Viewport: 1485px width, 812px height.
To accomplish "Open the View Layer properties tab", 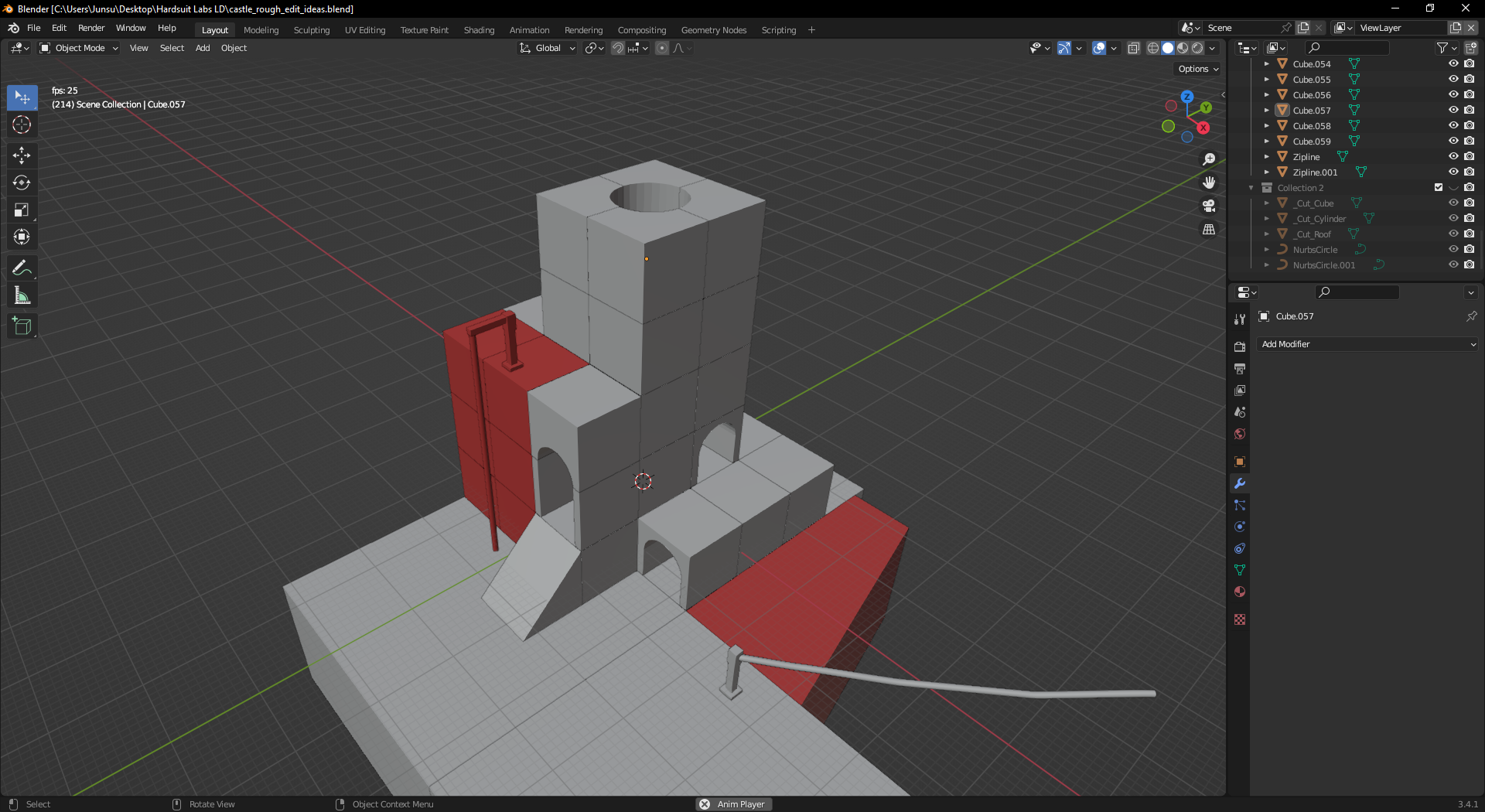I will [x=1240, y=391].
